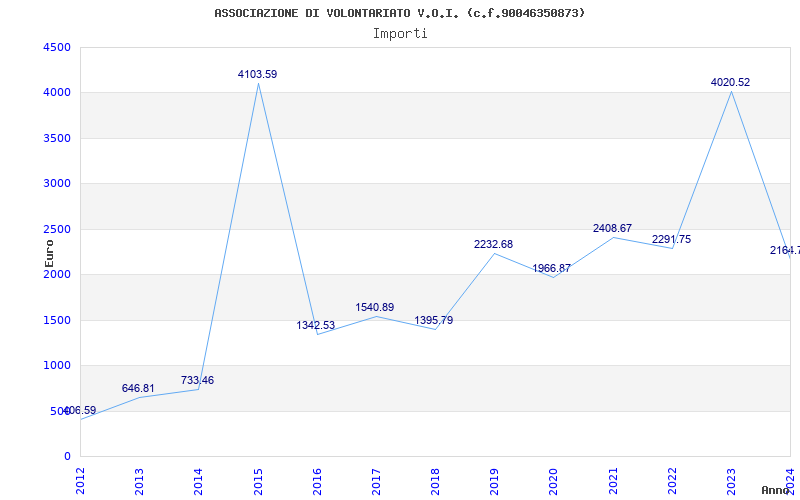The width and height of the screenshot is (800, 500).
Task: Select the 2016 x-axis year label
Action: coord(317,482)
